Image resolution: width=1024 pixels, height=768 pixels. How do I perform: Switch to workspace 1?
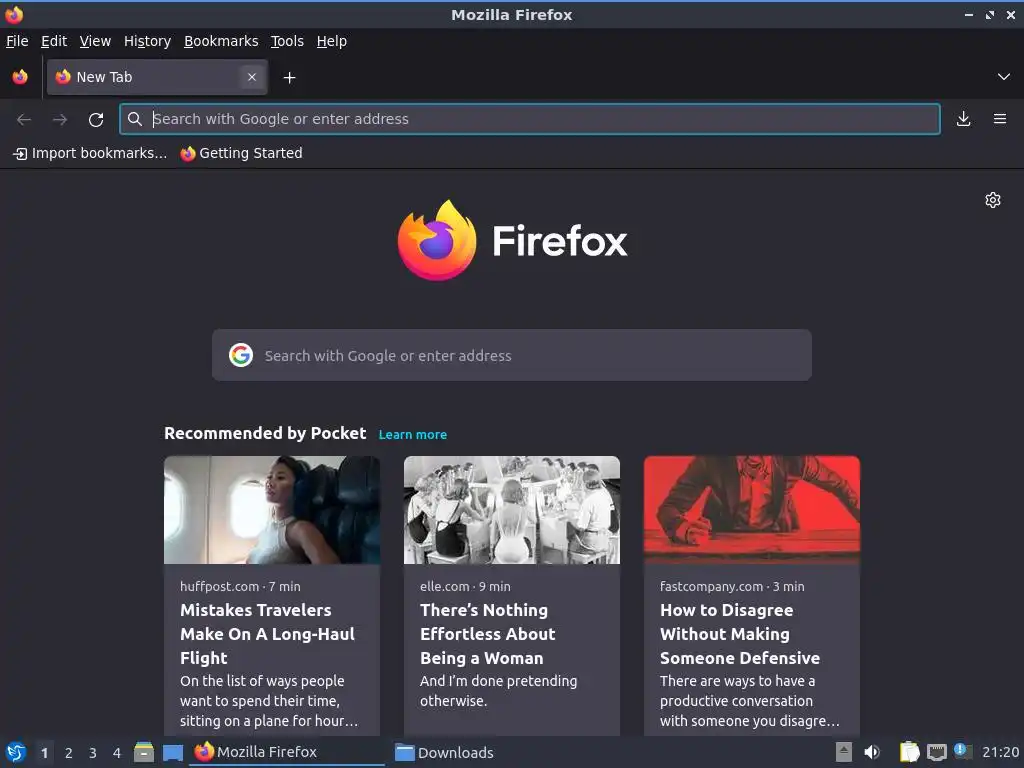point(44,753)
